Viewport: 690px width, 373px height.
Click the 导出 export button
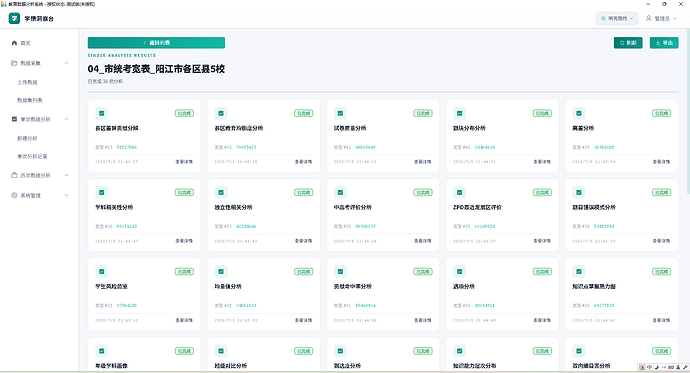point(664,43)
